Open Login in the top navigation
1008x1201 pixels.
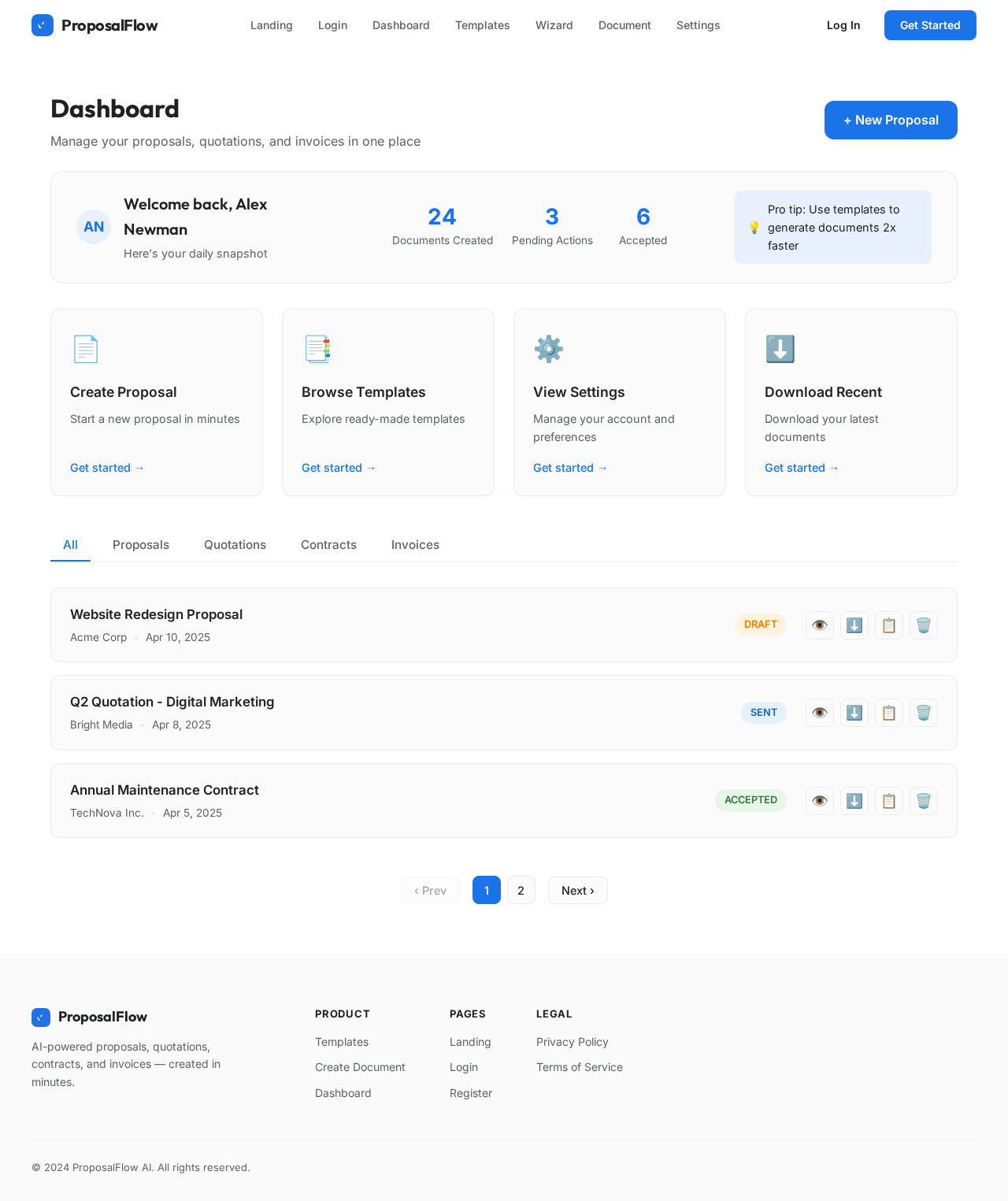332,25
